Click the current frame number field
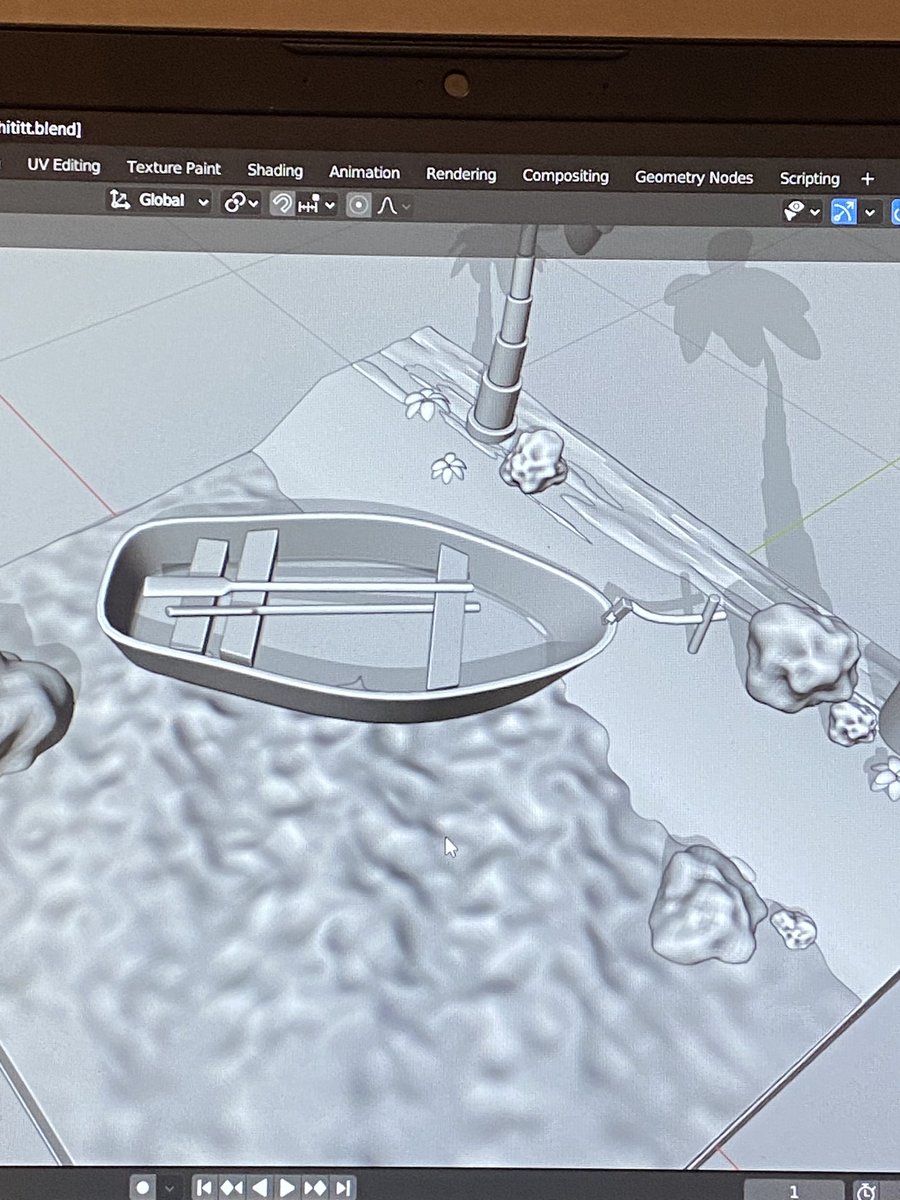900x1200 pixels. (794, 1191)
